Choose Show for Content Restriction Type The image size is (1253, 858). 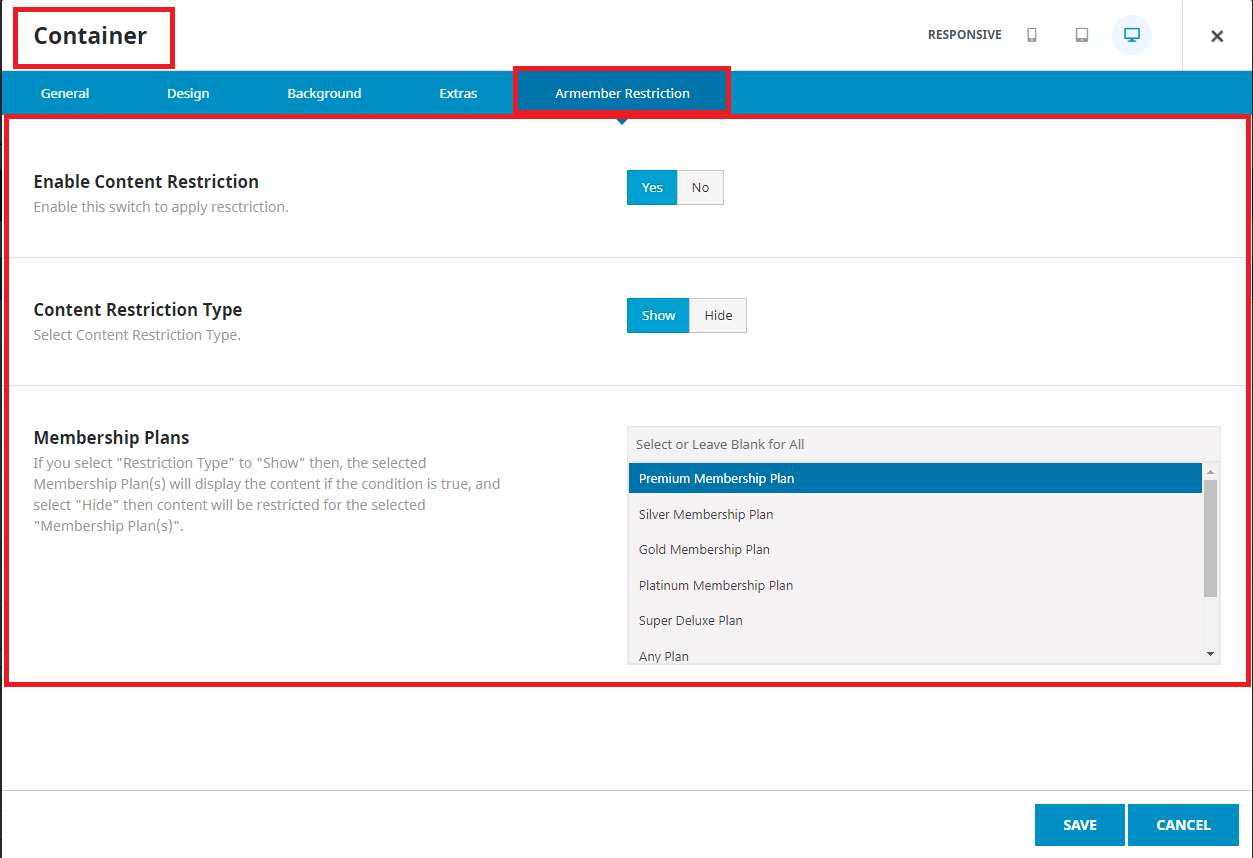(658, 316)
